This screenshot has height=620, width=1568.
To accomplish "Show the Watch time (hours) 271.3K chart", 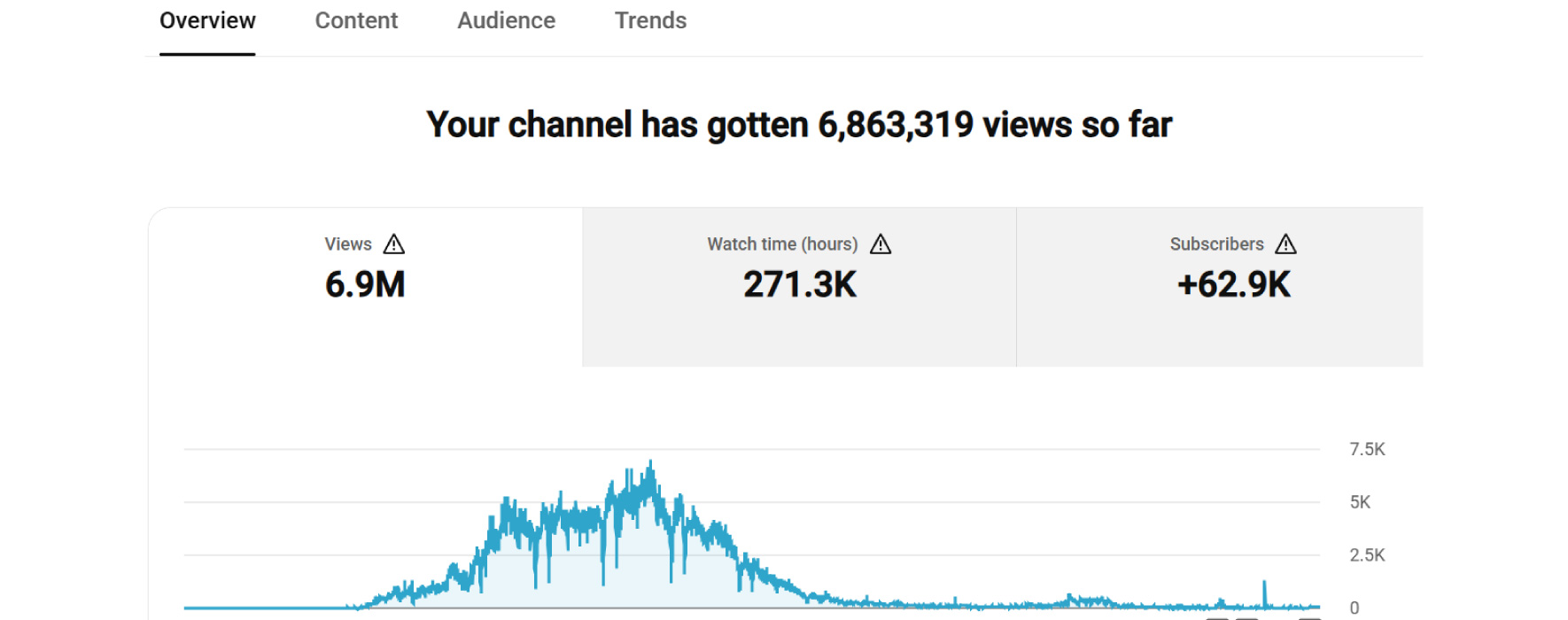I will pos(799,287).
